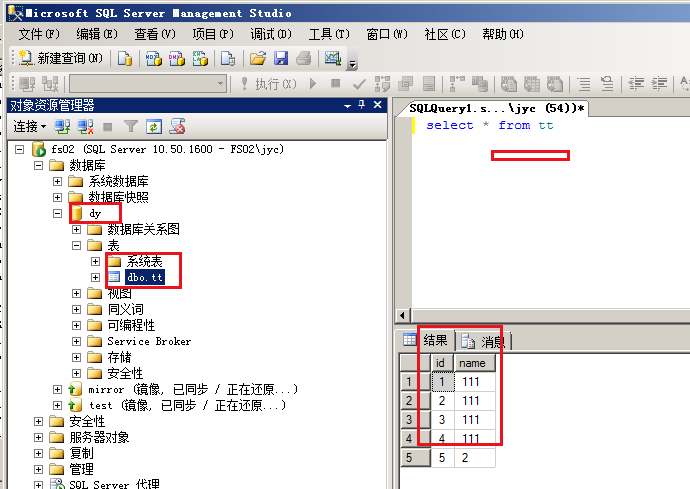Select the dbo.tt table

(x=145, y=277)
